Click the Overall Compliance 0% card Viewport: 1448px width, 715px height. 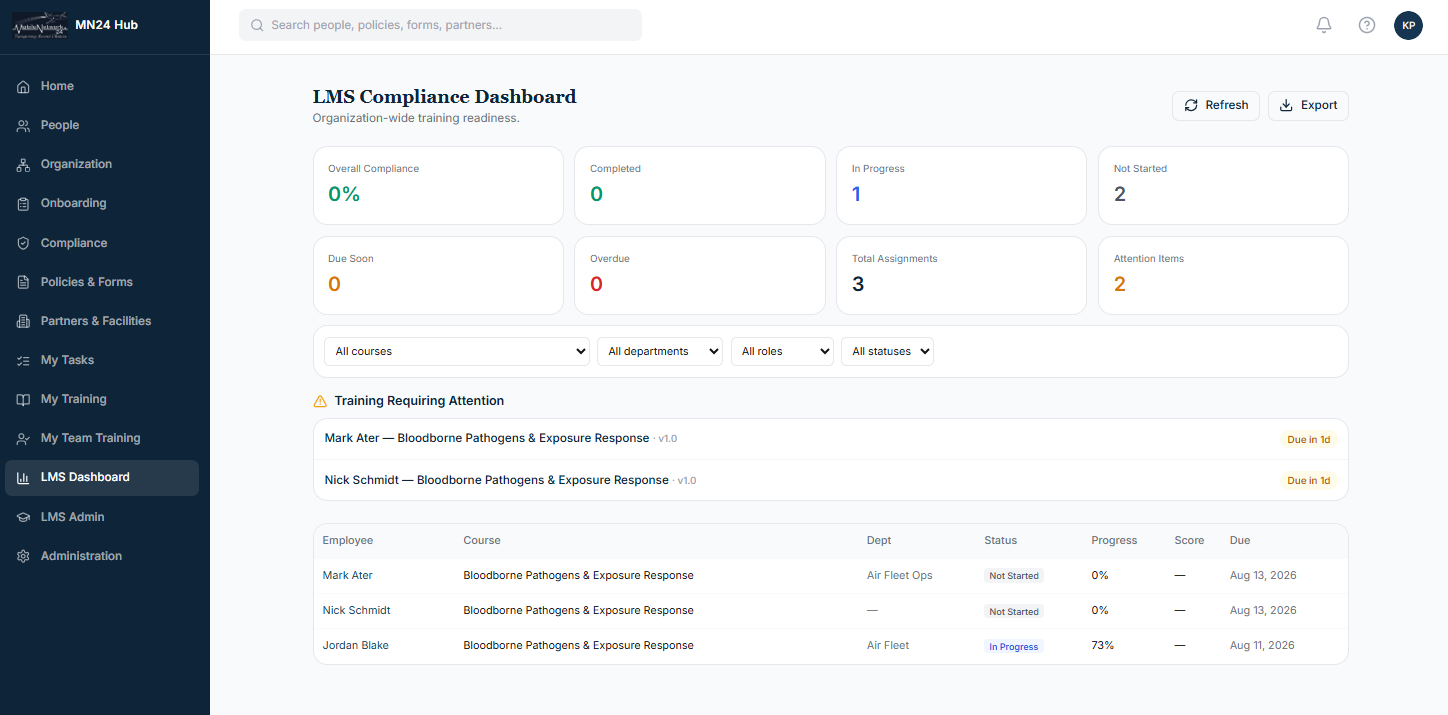pyautogui.click(x=438, y=185)
